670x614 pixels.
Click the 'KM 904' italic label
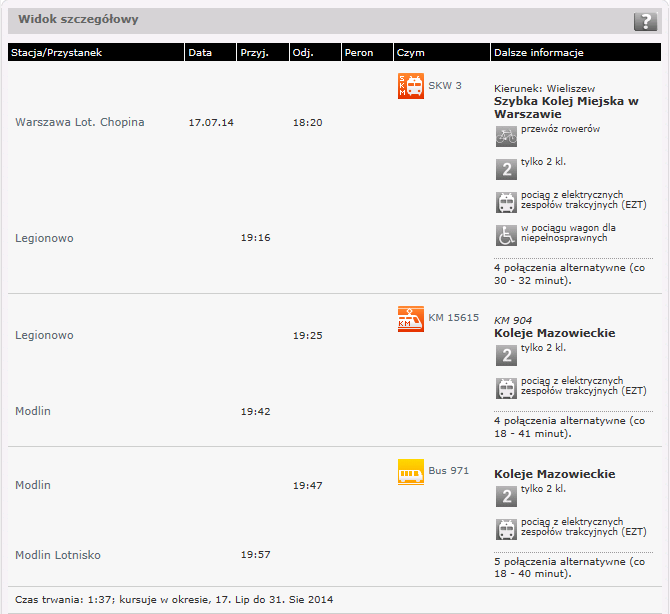tap(513, 320)
